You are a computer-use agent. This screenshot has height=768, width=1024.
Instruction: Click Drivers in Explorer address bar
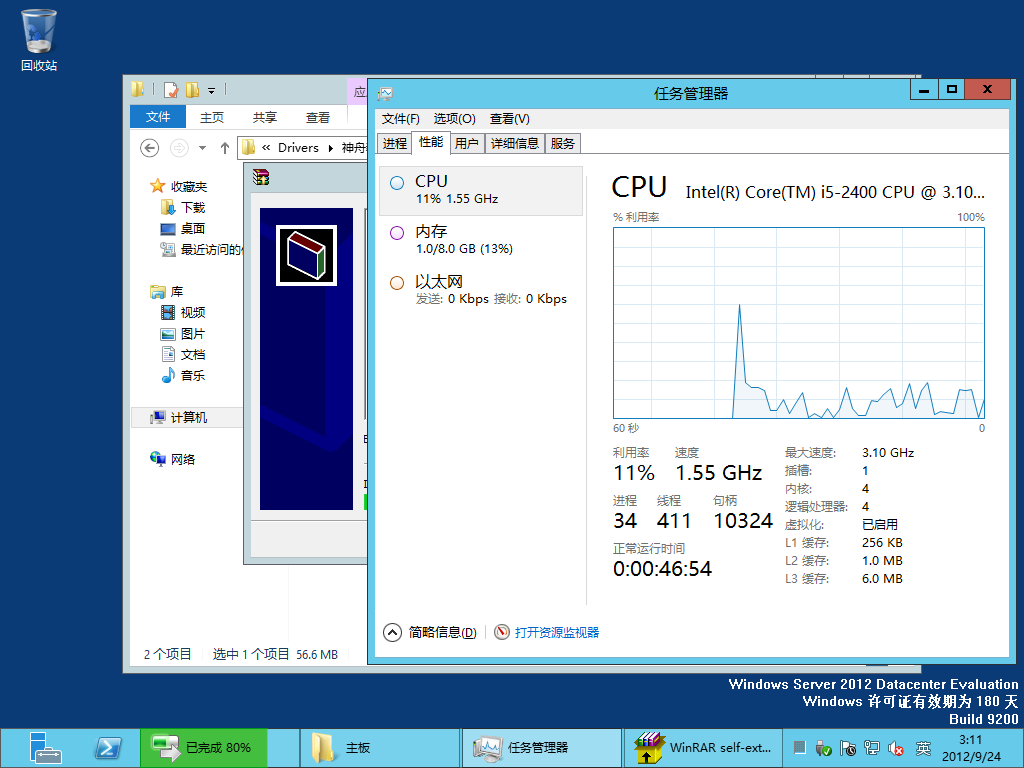[x=298, y=148]
